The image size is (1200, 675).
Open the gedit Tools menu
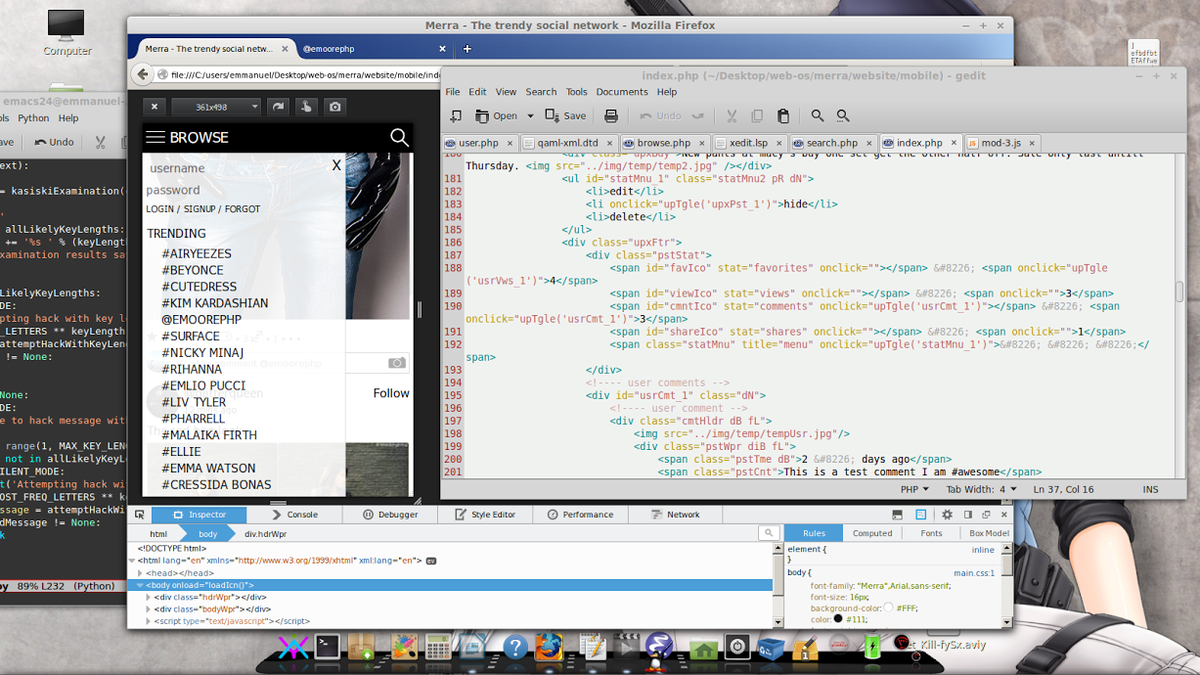(x=577, y=92)
